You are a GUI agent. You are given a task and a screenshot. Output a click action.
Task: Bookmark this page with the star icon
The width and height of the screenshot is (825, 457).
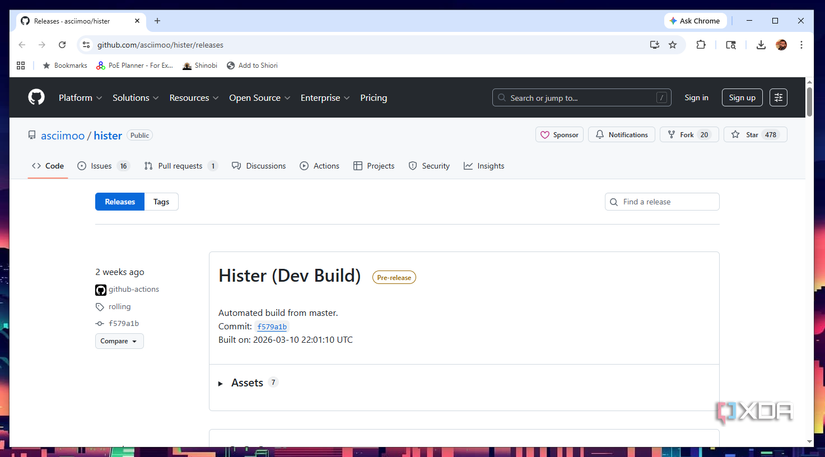pos(672,45)
